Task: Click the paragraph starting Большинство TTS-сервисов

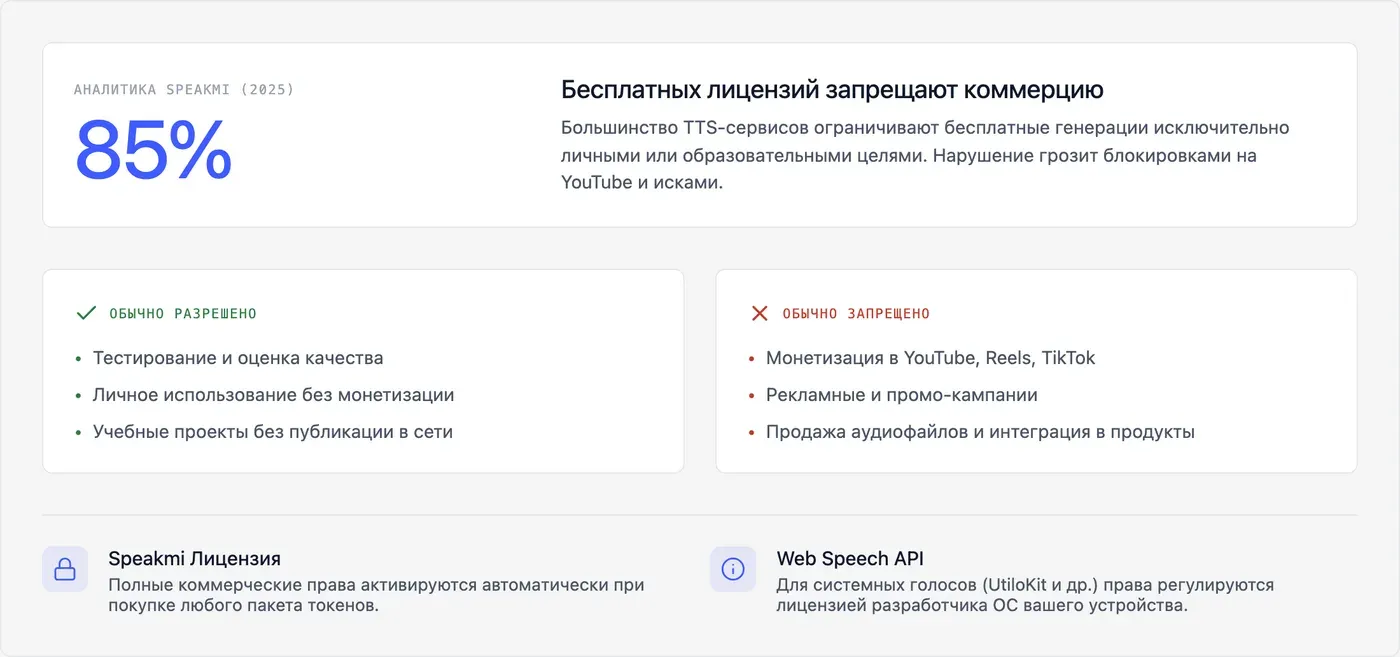Action: (925, 155)
